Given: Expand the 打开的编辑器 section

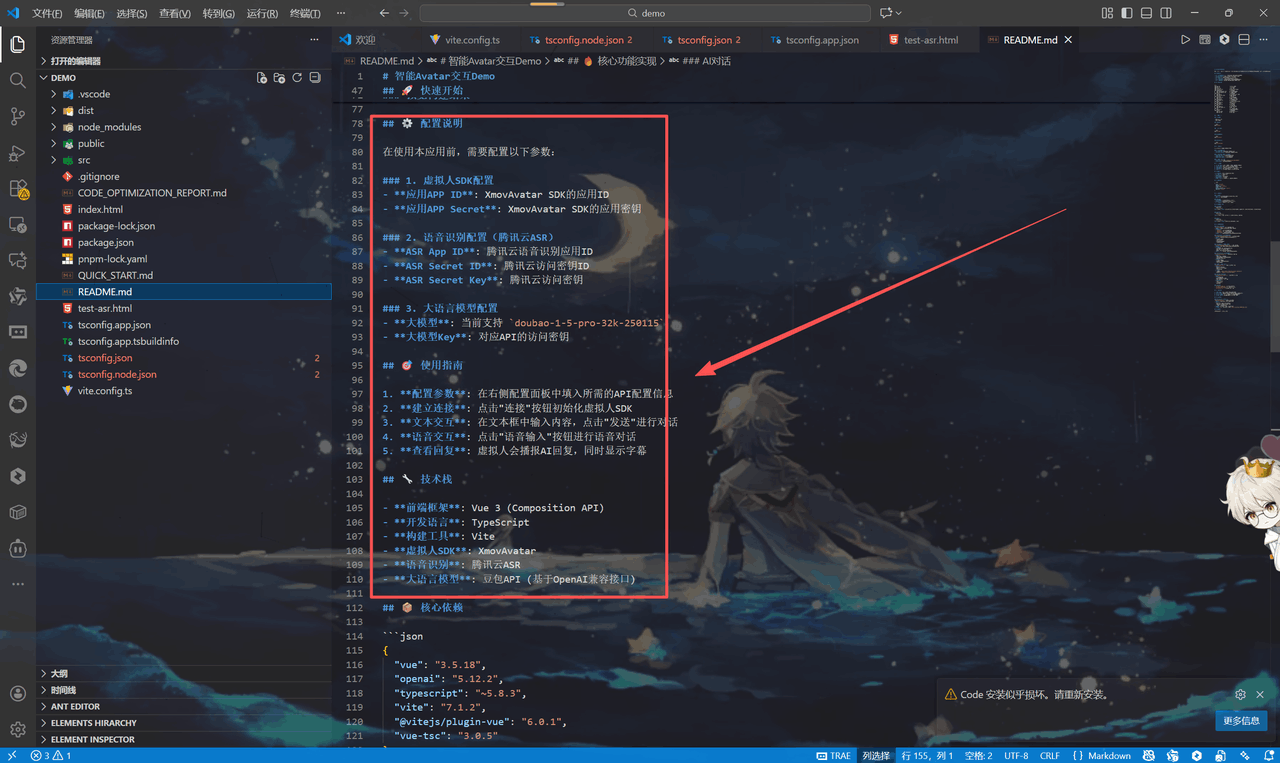Looking at the screenshot, I should pos(183,61).
